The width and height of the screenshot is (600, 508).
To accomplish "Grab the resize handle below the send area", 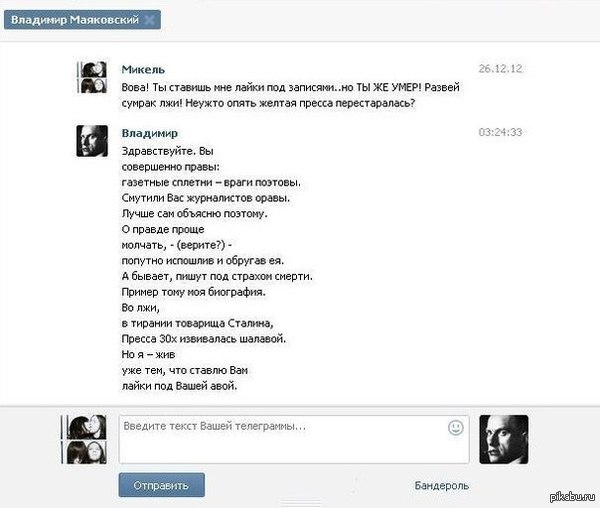I will tap(300, 503).
